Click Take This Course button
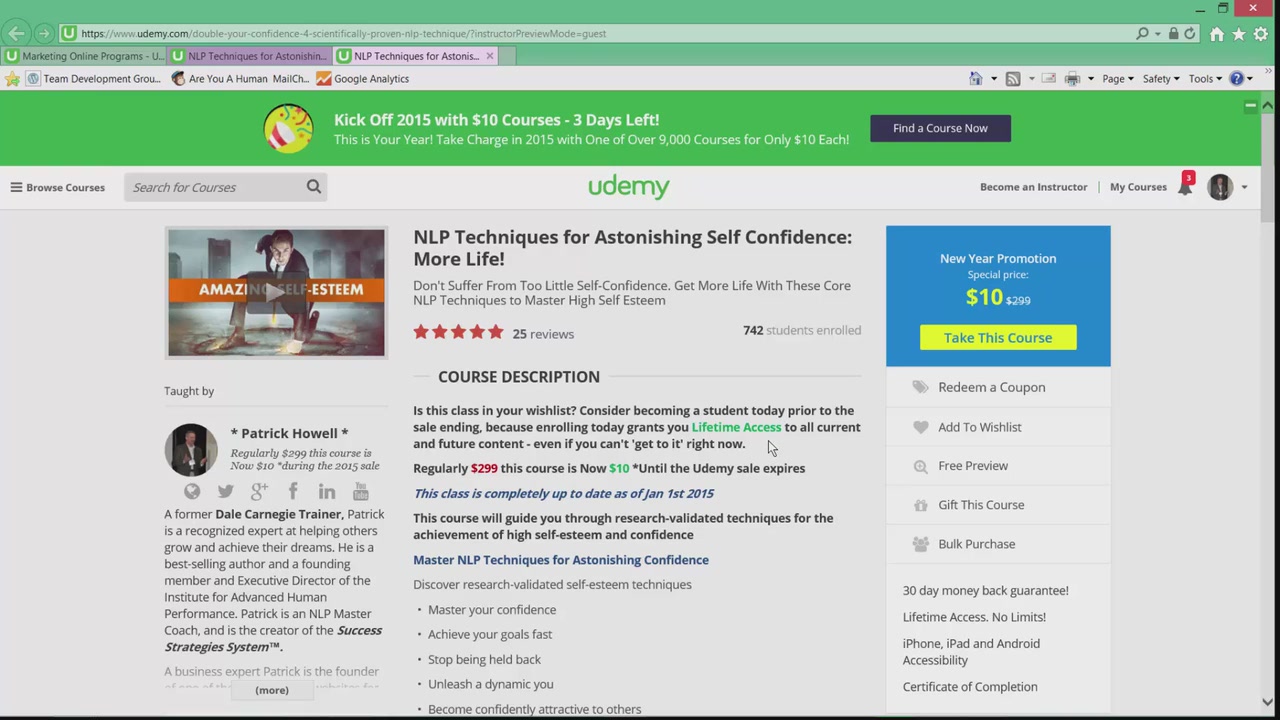The width and height of the screenshot is (1280, 720). pyautogui.click(x=998, y=338)
